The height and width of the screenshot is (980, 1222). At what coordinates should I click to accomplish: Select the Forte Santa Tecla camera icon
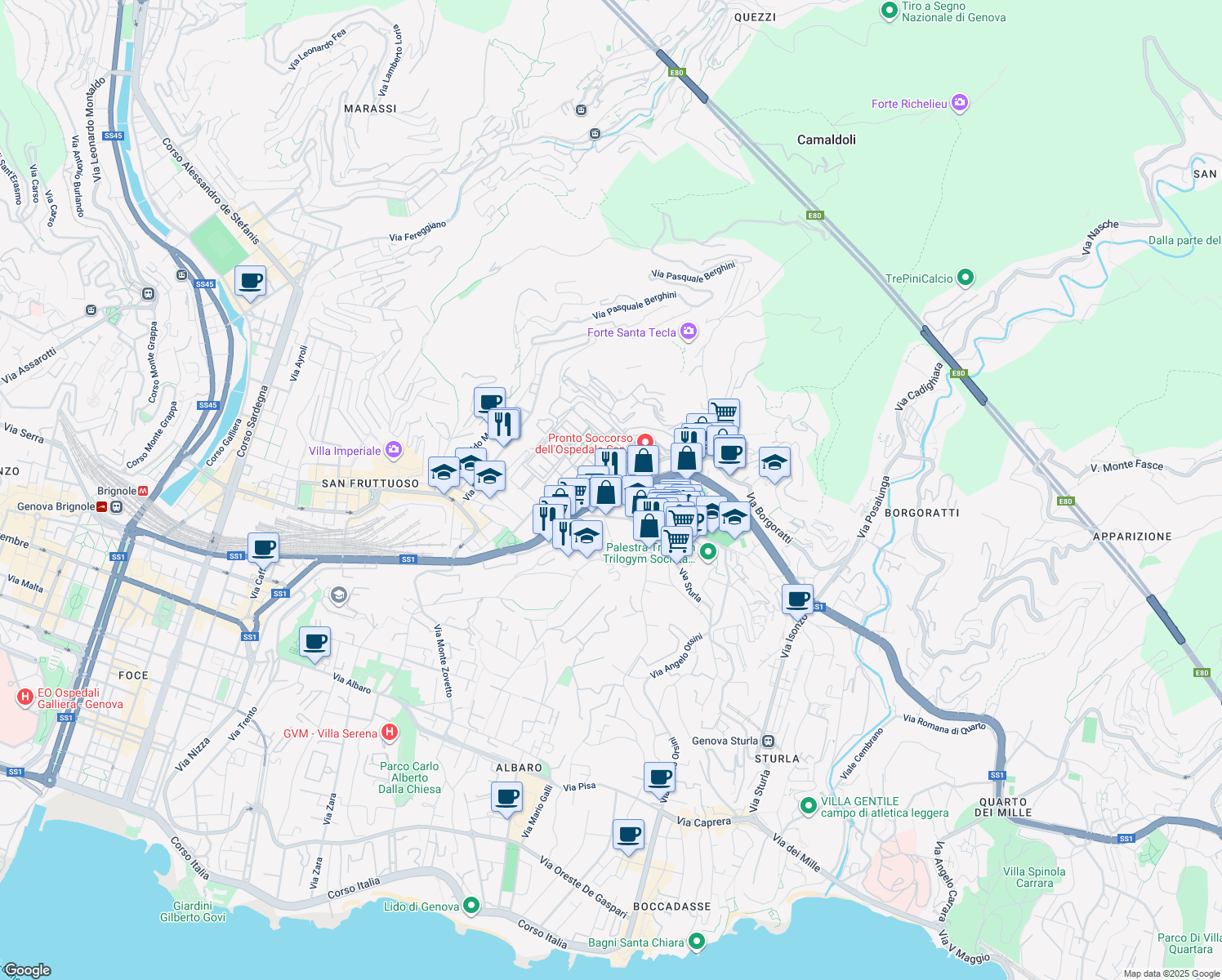tap(689, 332)
